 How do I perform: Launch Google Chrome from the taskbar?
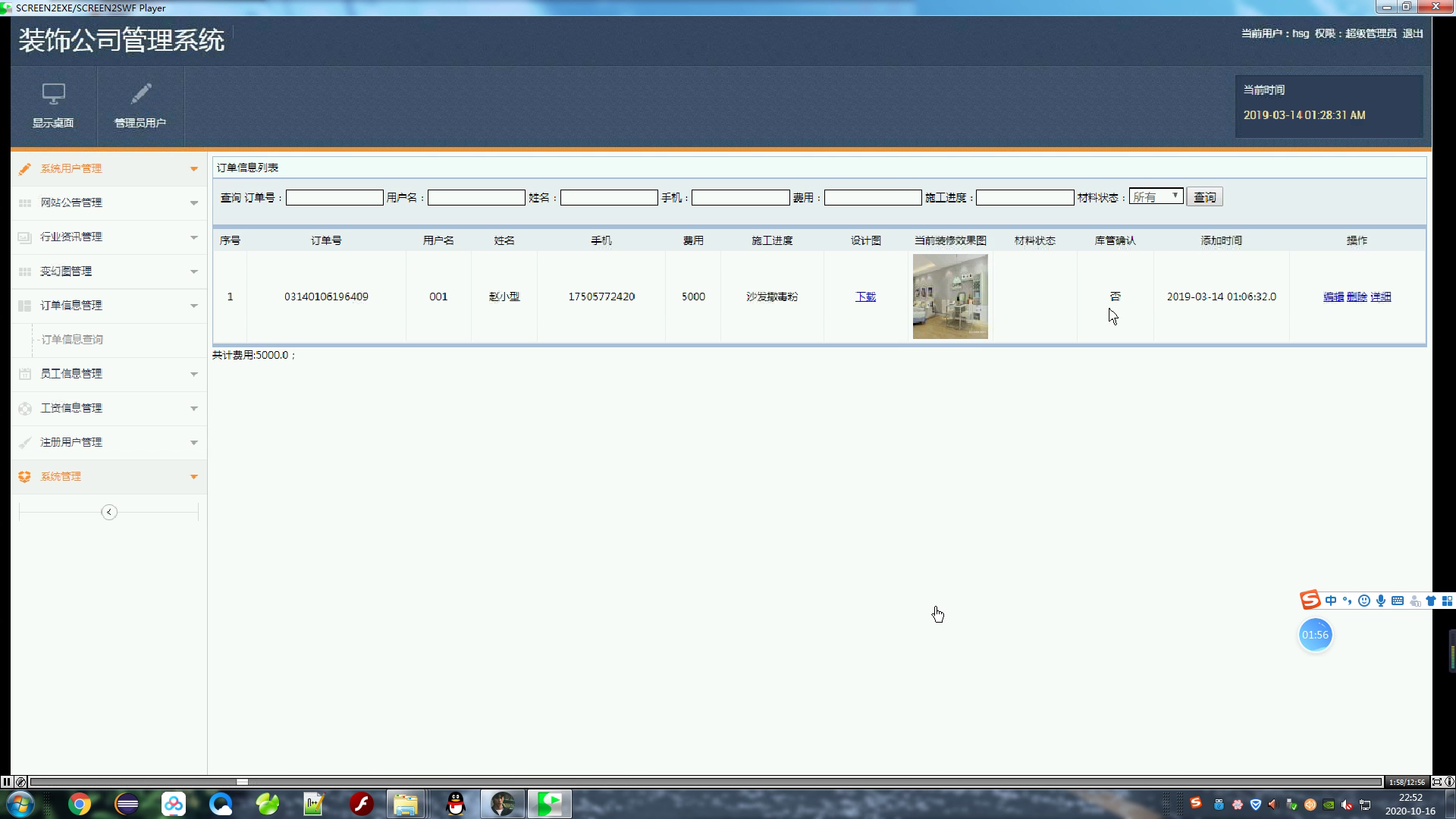click(80, 804)
